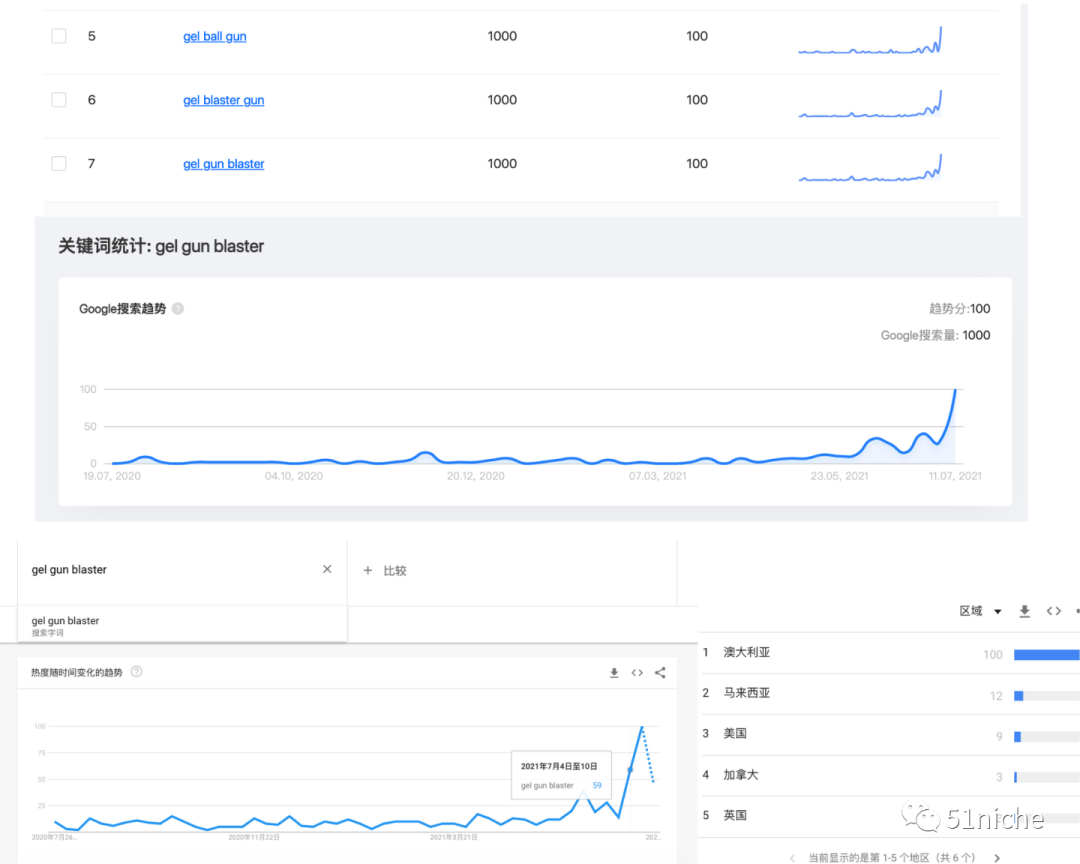Go to next page of regions

click(x=997, y=858)
